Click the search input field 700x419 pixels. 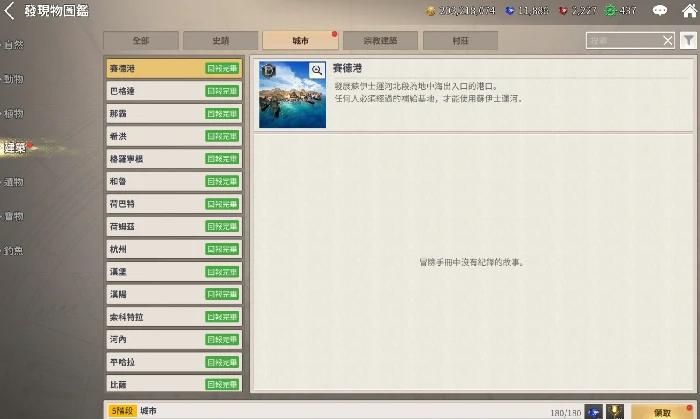coord(622,40)
